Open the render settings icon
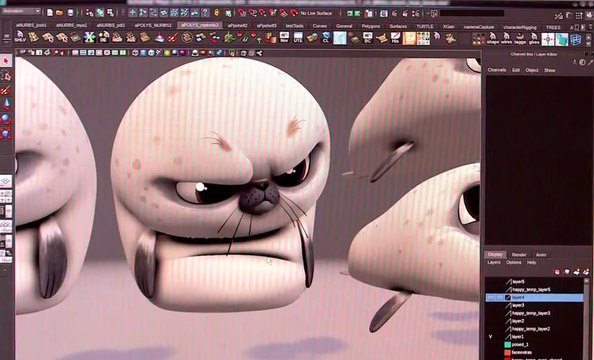The width and height of the screenshot is (594, 360). [x=415, y=14]
